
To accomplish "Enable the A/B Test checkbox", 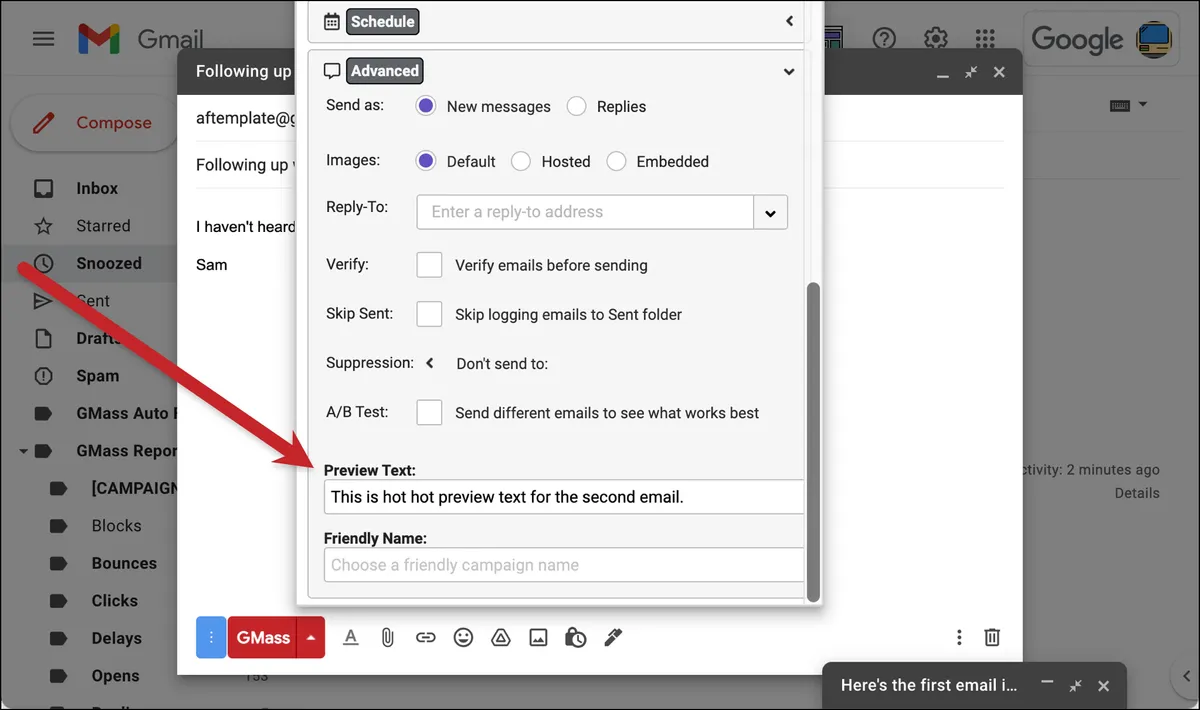I will point(429,412).
